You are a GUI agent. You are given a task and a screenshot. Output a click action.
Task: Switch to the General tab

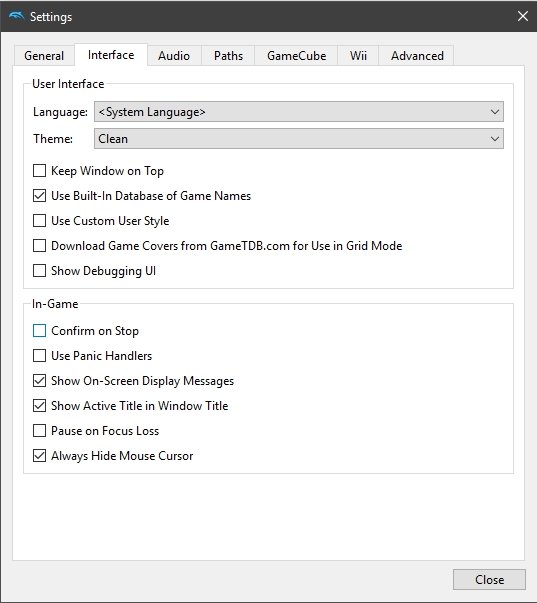tap(44, 56)
